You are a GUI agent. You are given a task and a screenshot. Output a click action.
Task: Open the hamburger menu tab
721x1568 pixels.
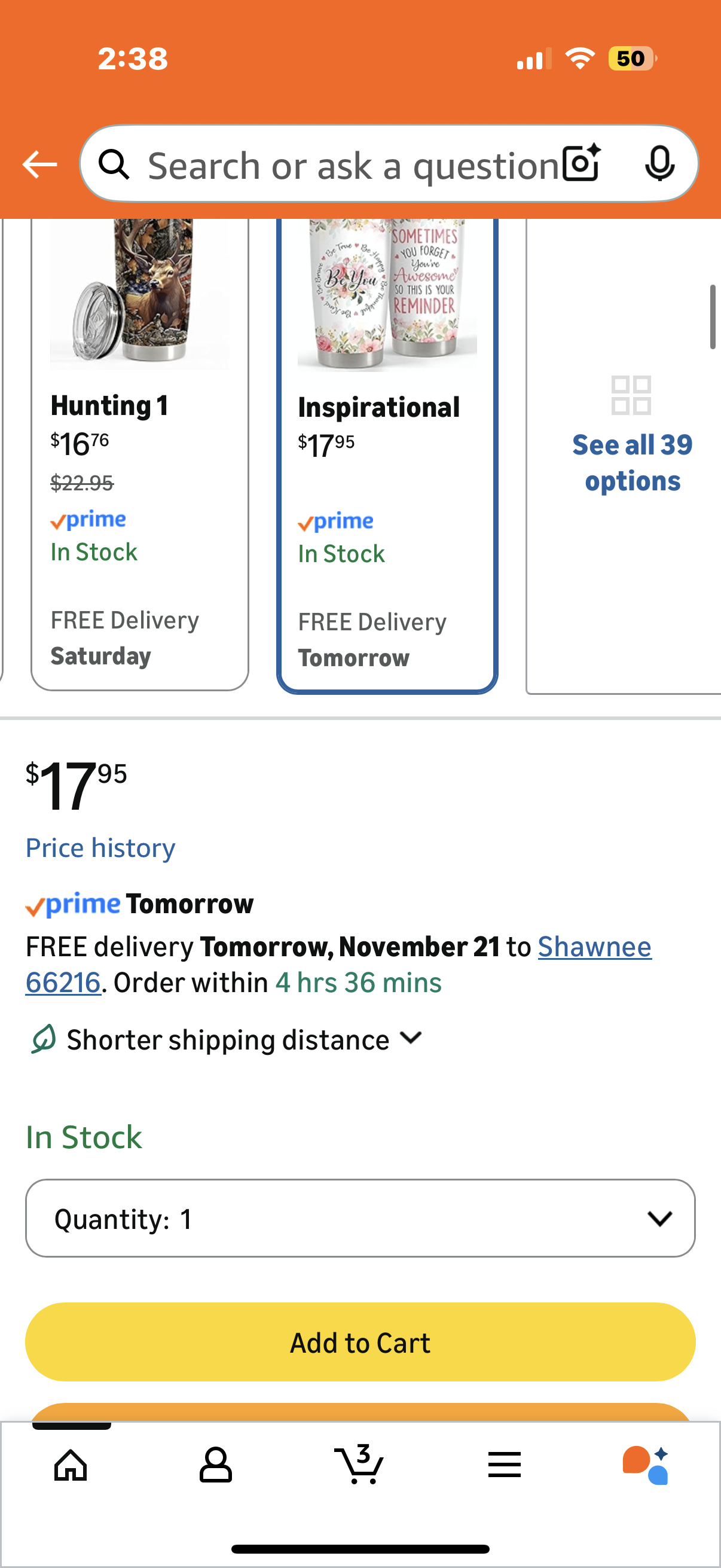pyautogui.click(x=504, y=1465)
